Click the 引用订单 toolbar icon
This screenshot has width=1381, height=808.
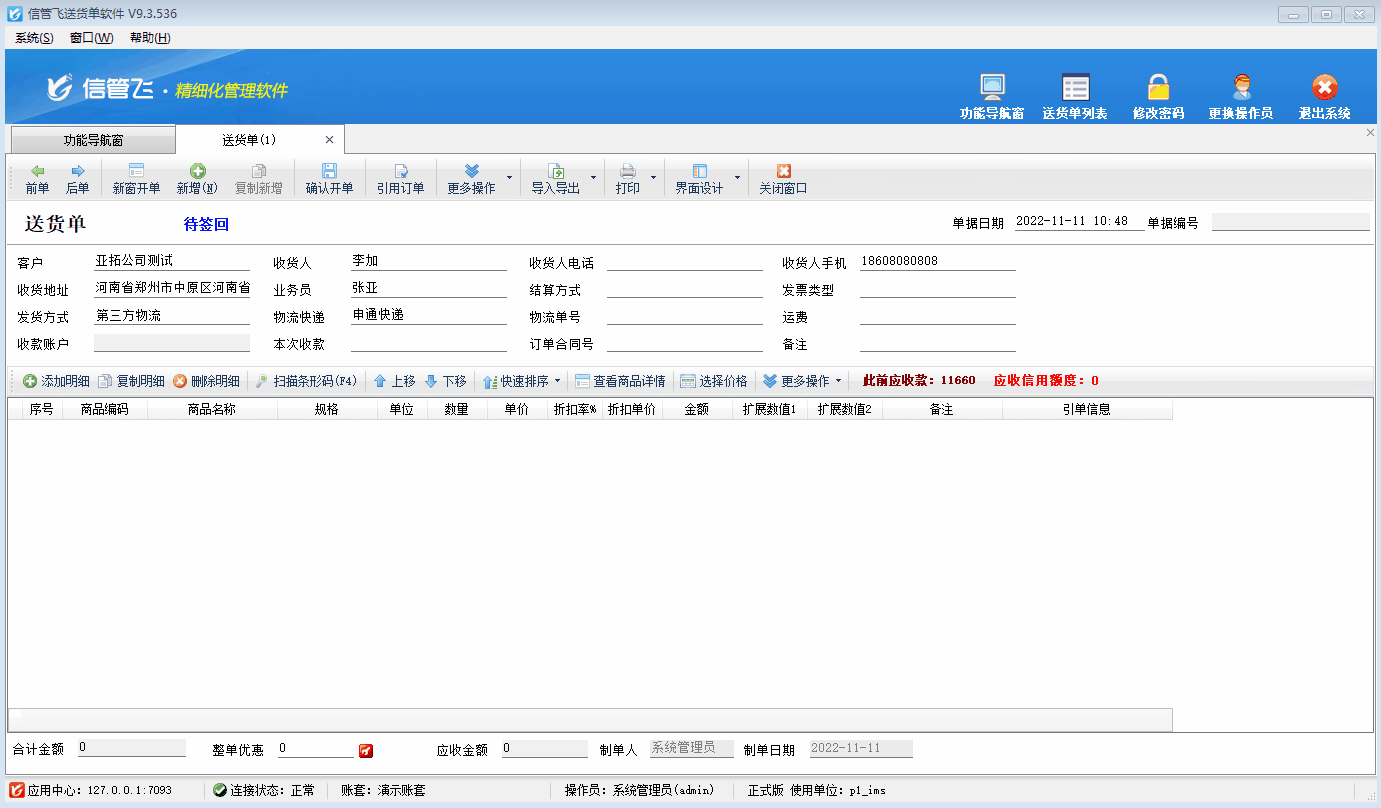400,179
